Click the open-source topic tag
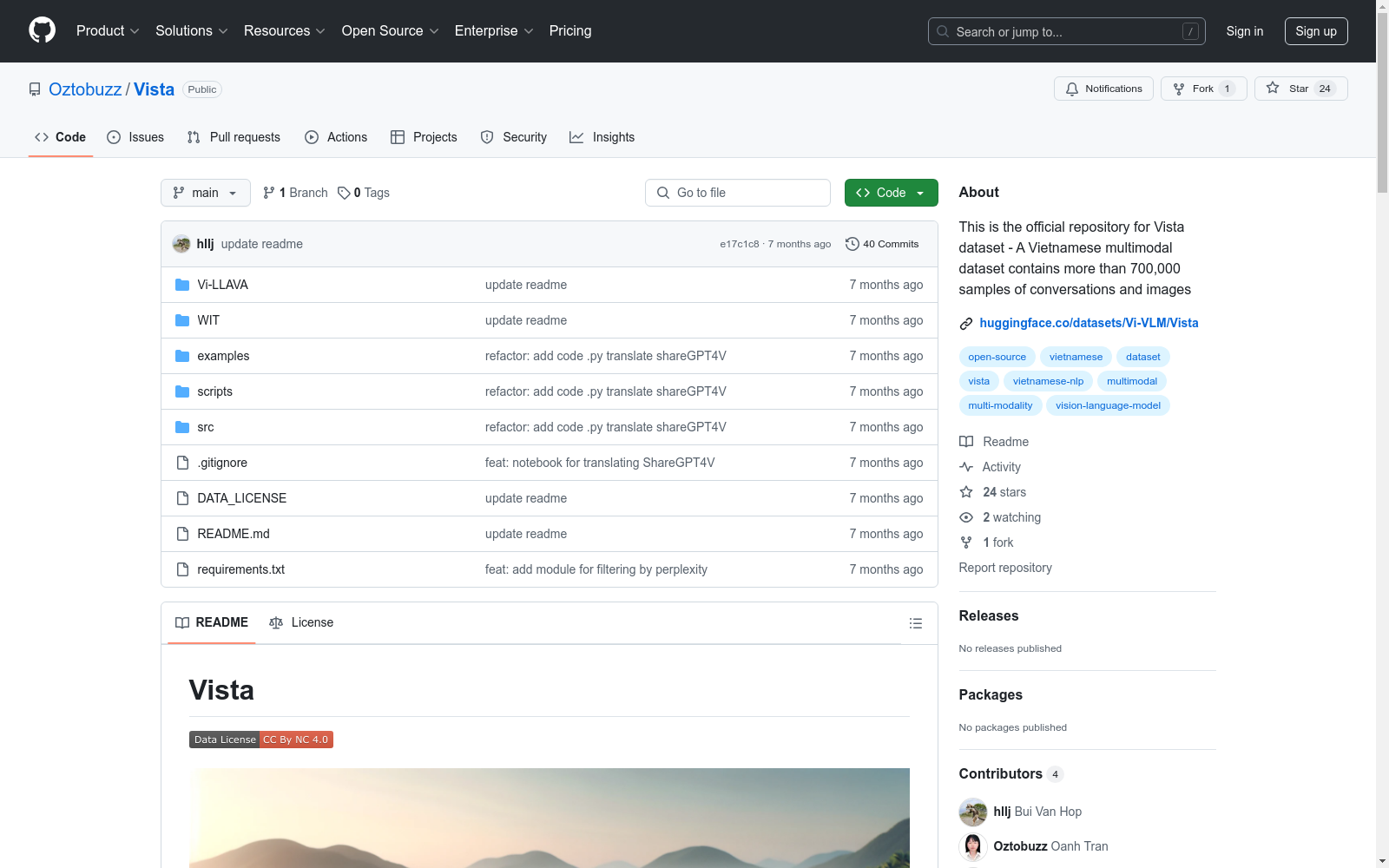This screenshot has width=1389, height=868. [x=997, y=357]
